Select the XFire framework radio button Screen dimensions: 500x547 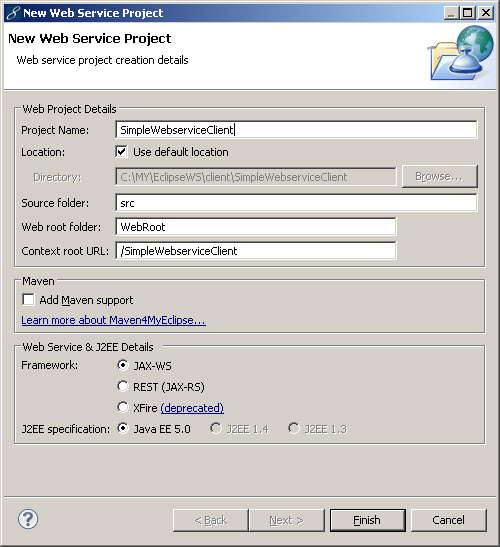pos(122,407)
